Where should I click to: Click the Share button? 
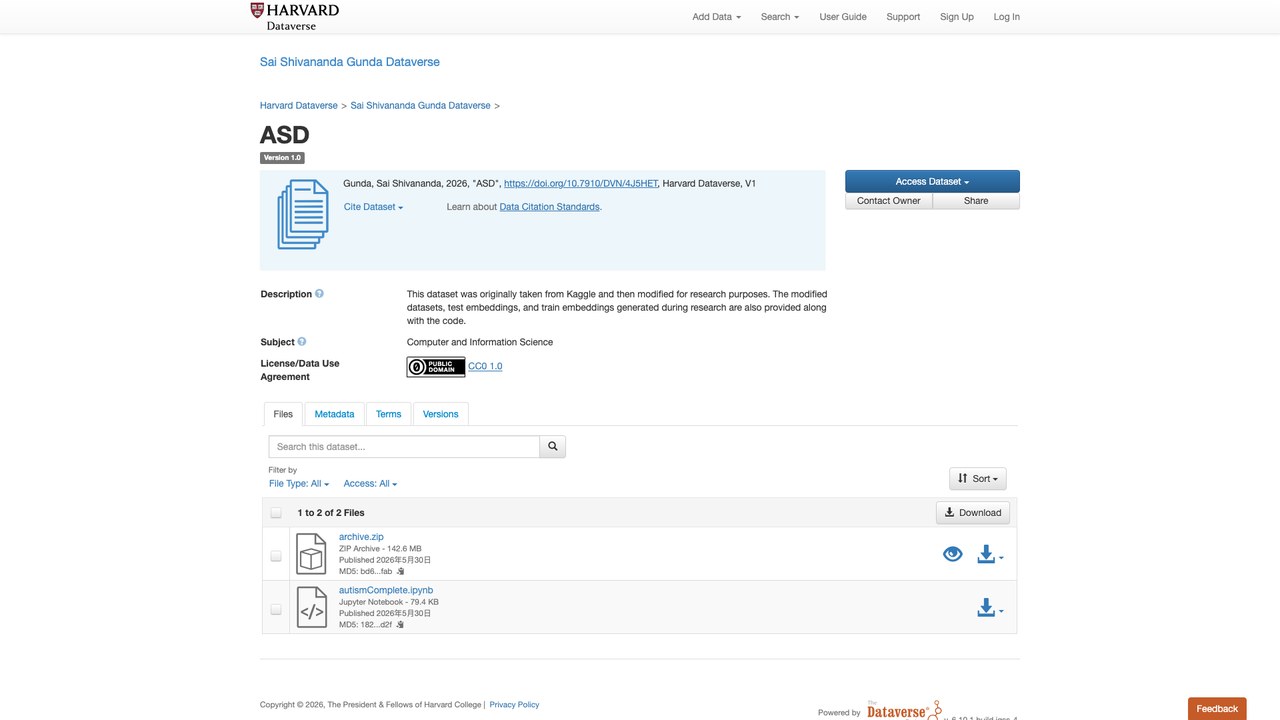[976, 201]
